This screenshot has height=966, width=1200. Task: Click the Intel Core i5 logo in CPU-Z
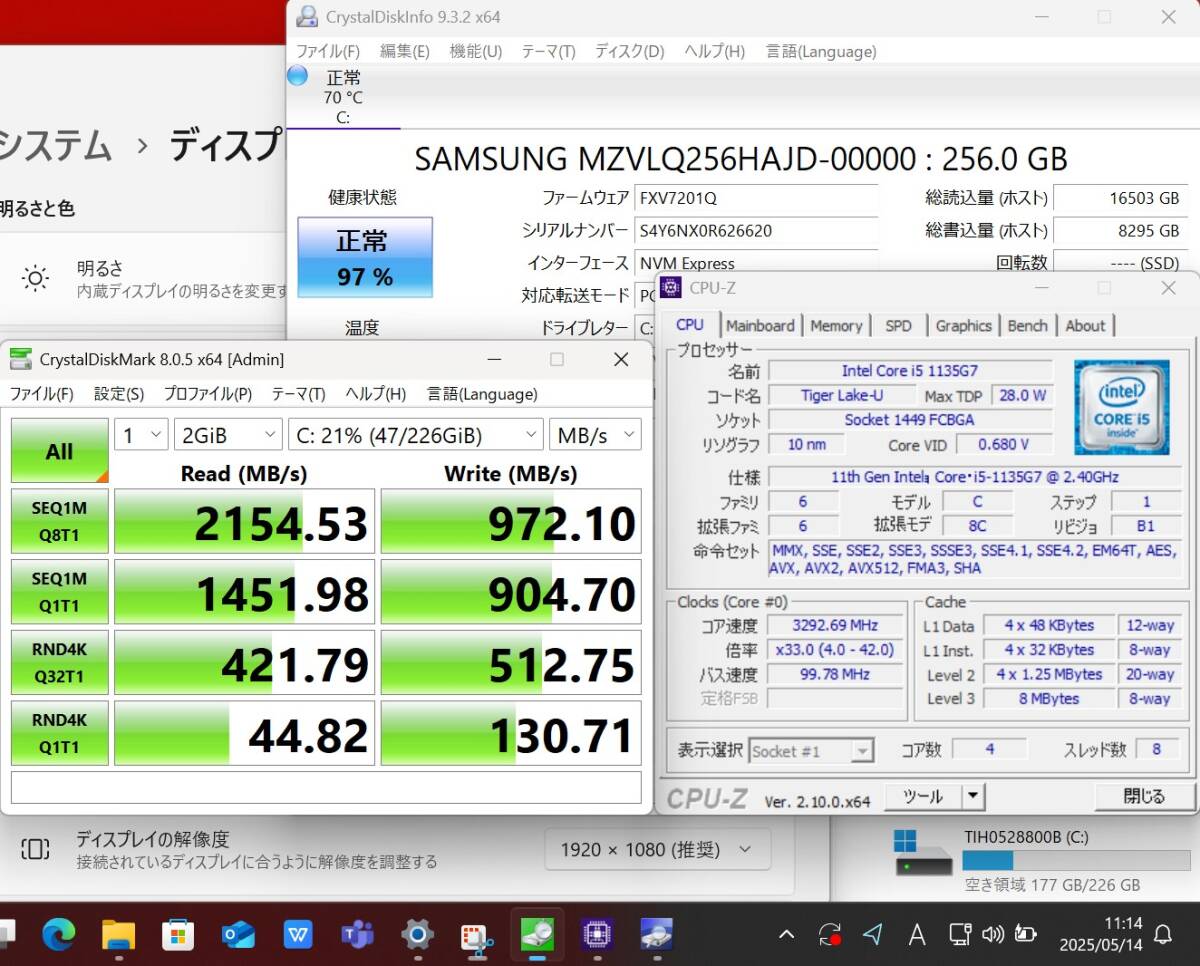click(1121, 407)
